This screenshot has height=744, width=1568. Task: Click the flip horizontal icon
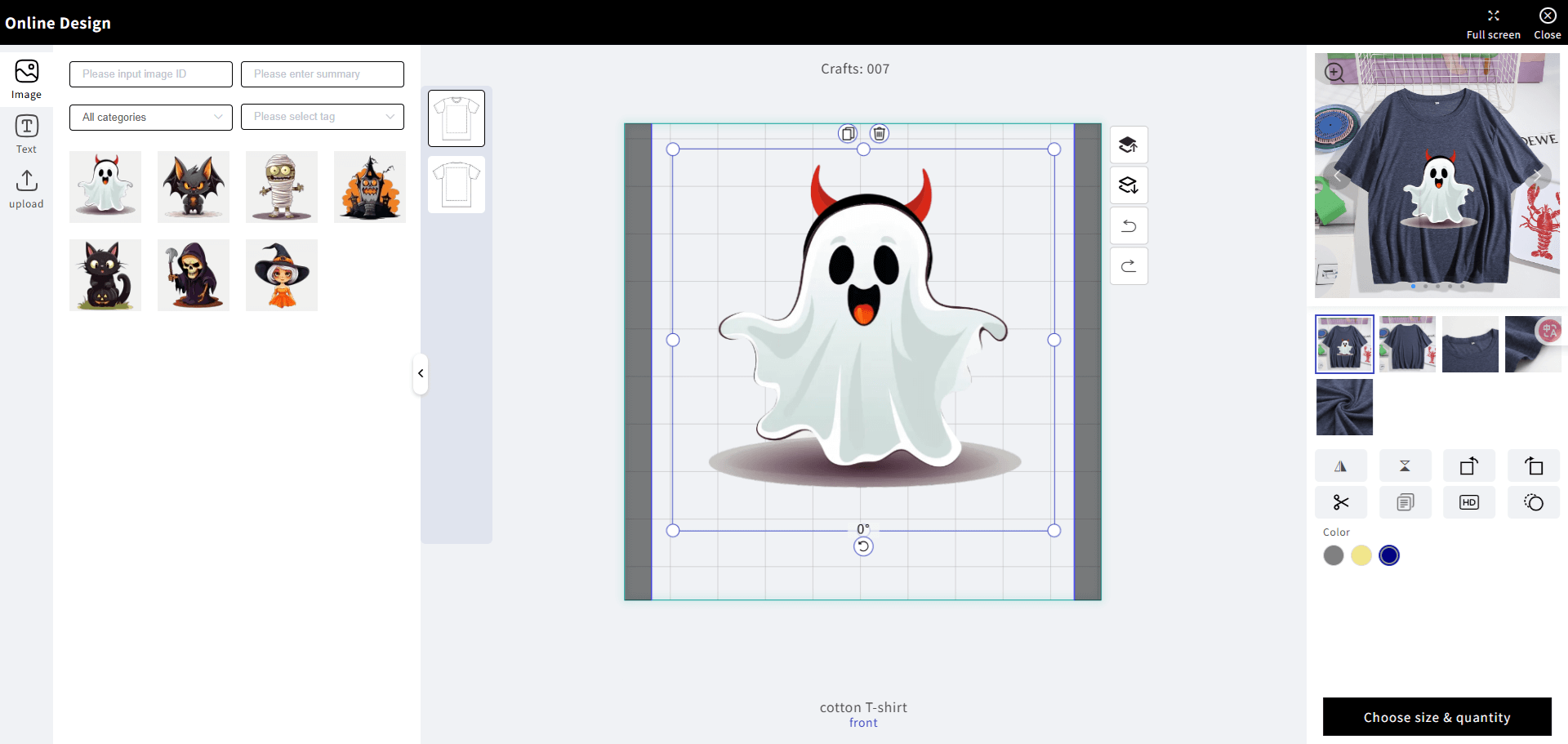coord(1340,466)
